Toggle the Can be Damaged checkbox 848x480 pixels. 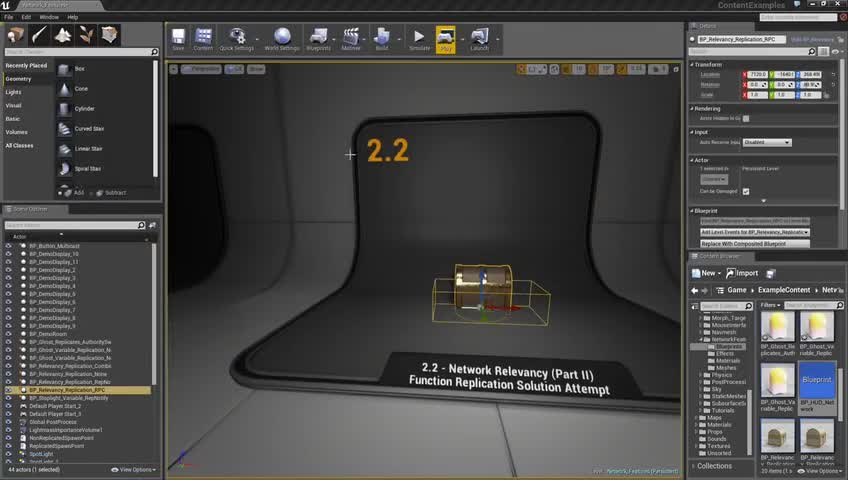(746, 191)
